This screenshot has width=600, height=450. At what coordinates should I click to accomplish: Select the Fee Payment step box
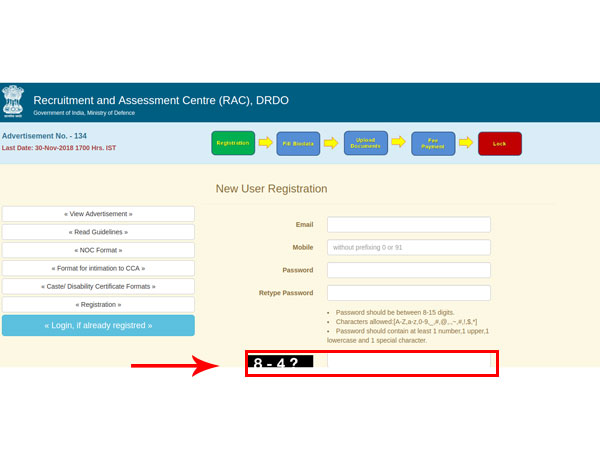[x=433, y=144]
